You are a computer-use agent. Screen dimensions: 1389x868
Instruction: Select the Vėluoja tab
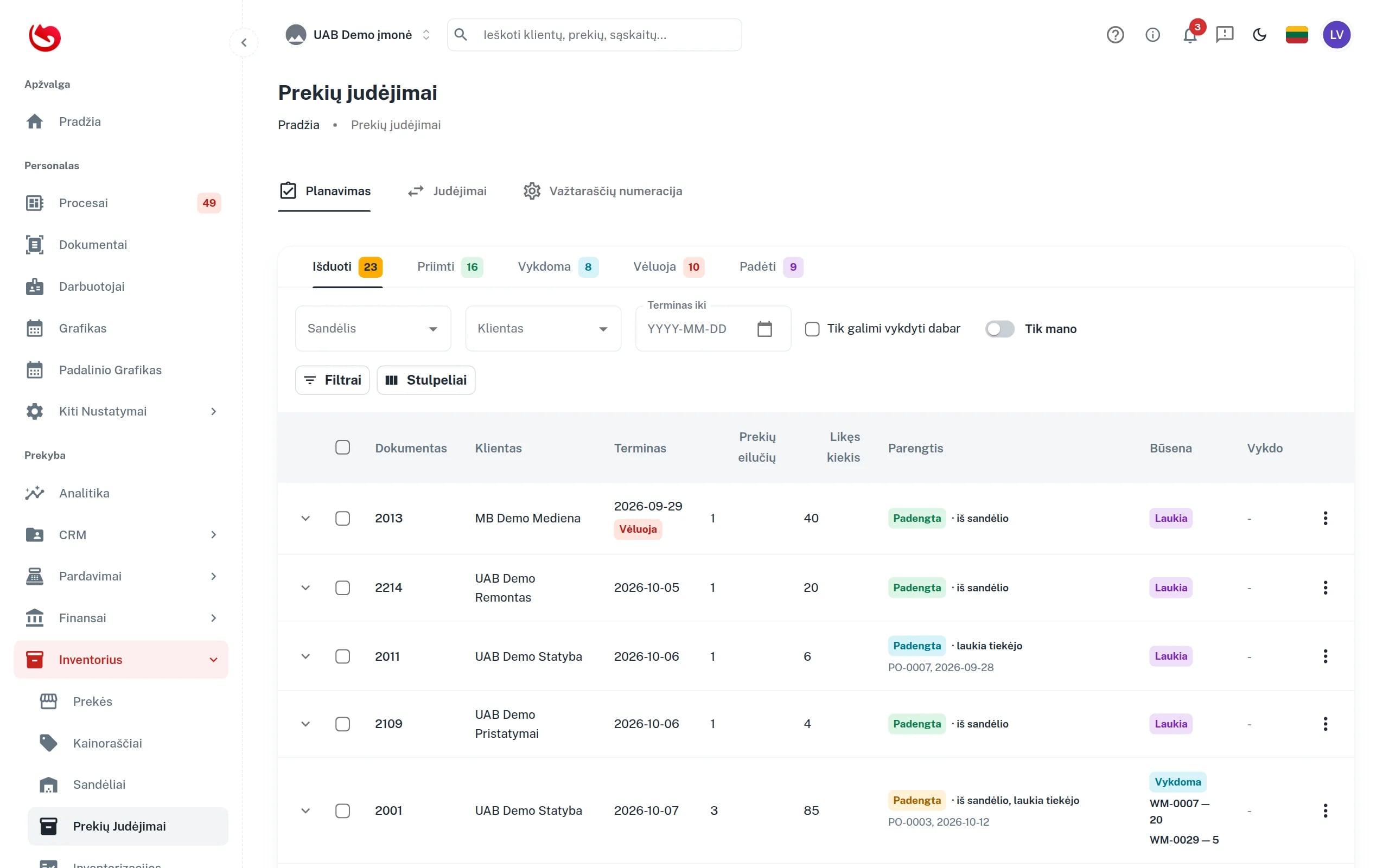[668, 267]
